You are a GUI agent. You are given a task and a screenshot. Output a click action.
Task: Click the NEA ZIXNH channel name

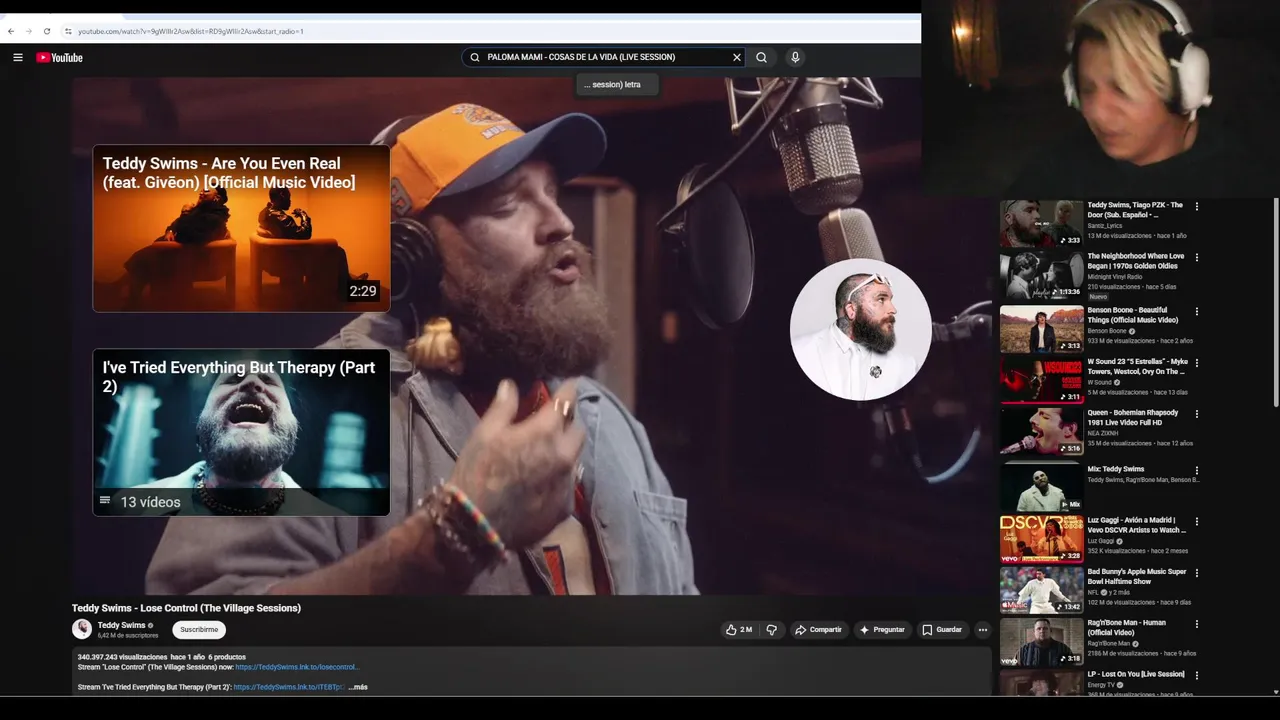point(1103,433)
